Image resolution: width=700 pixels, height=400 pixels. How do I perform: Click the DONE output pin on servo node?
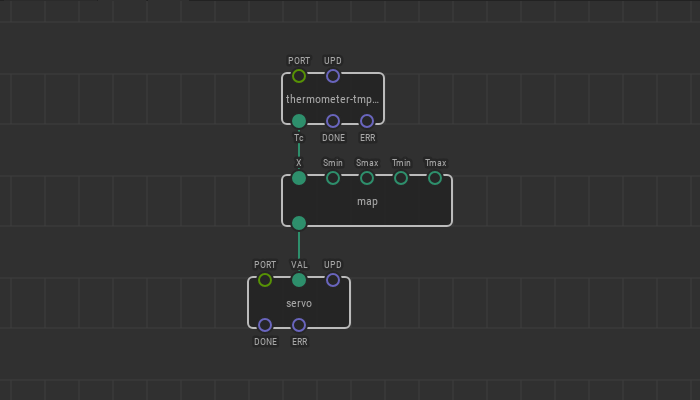265,325
